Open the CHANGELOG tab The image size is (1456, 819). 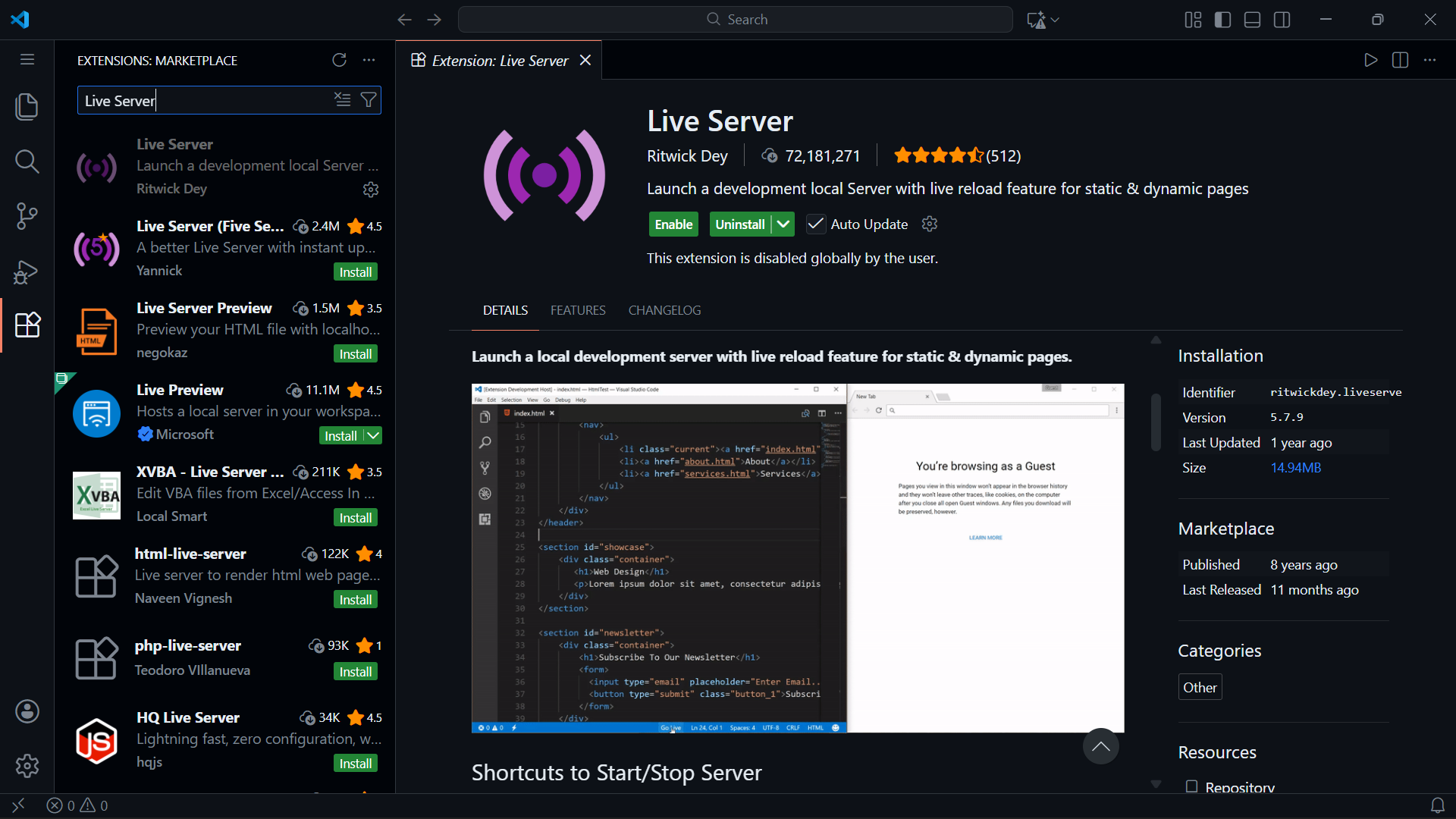664,310
